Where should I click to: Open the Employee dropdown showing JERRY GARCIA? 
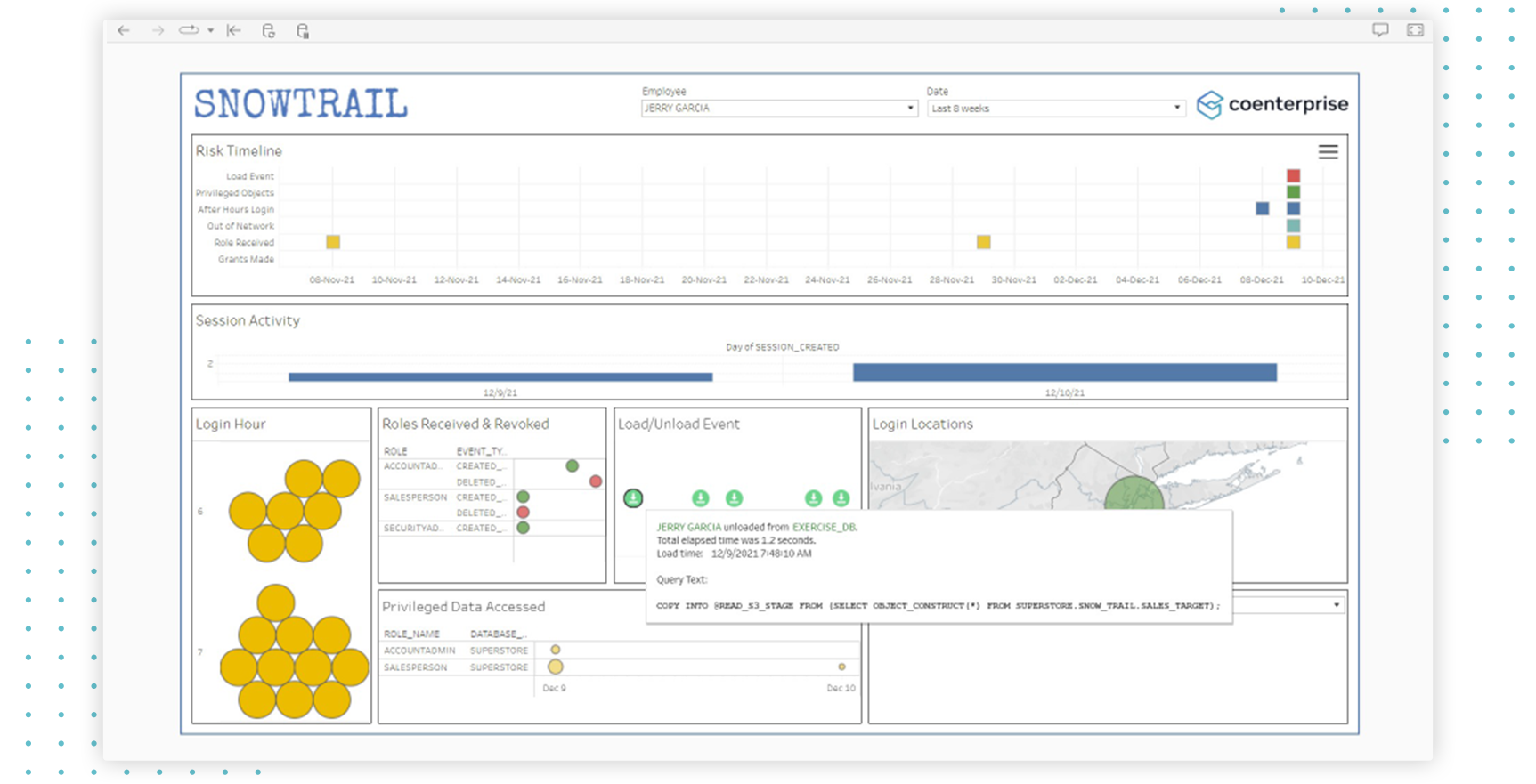(779, 109)
